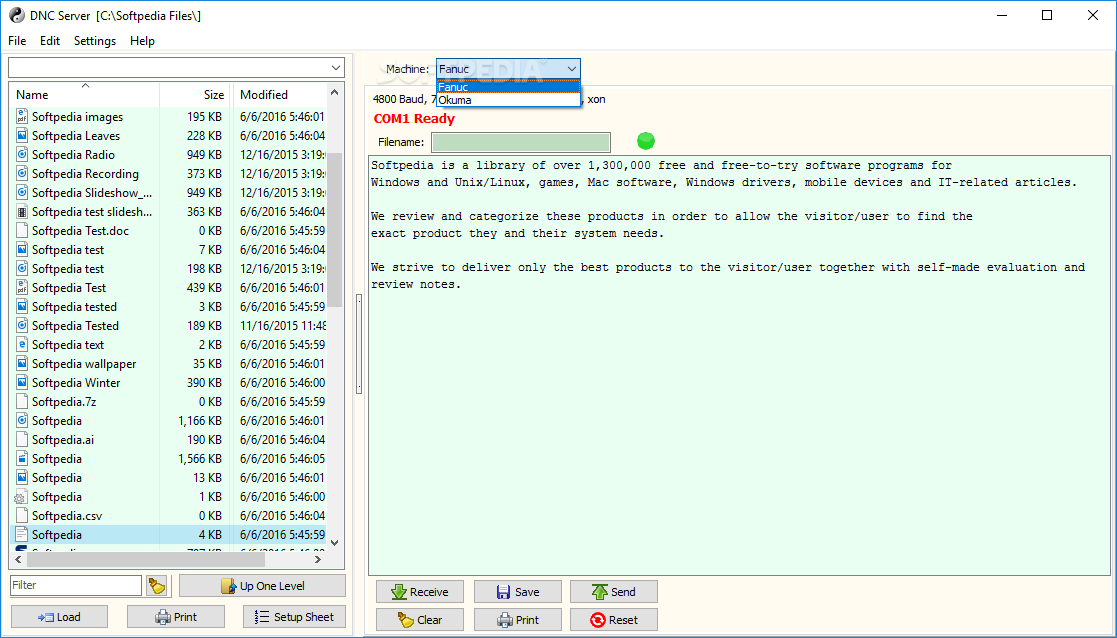Viewport: 1117px width, 638px height.
Task: Open the File menu
Action: [17, 41]
